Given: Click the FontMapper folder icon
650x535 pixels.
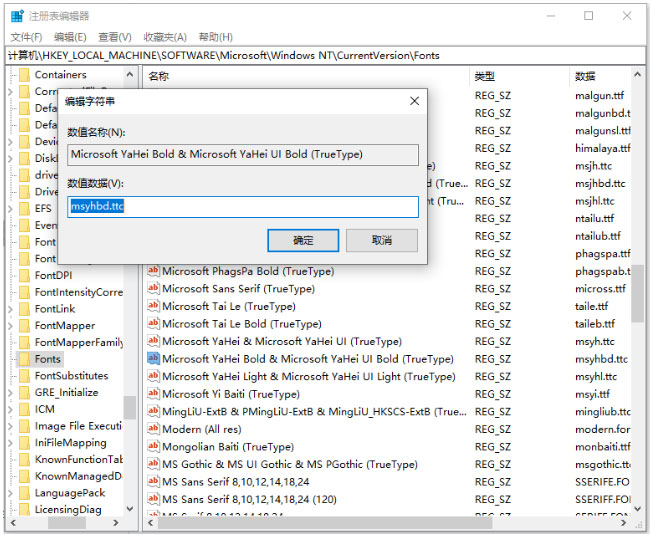Looking at the screenshot, I should 25,325.
